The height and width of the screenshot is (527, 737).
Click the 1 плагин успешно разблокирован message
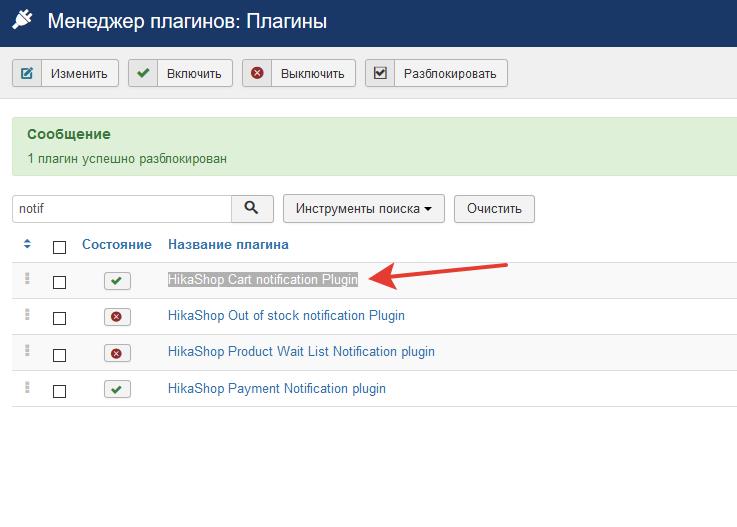127,159
